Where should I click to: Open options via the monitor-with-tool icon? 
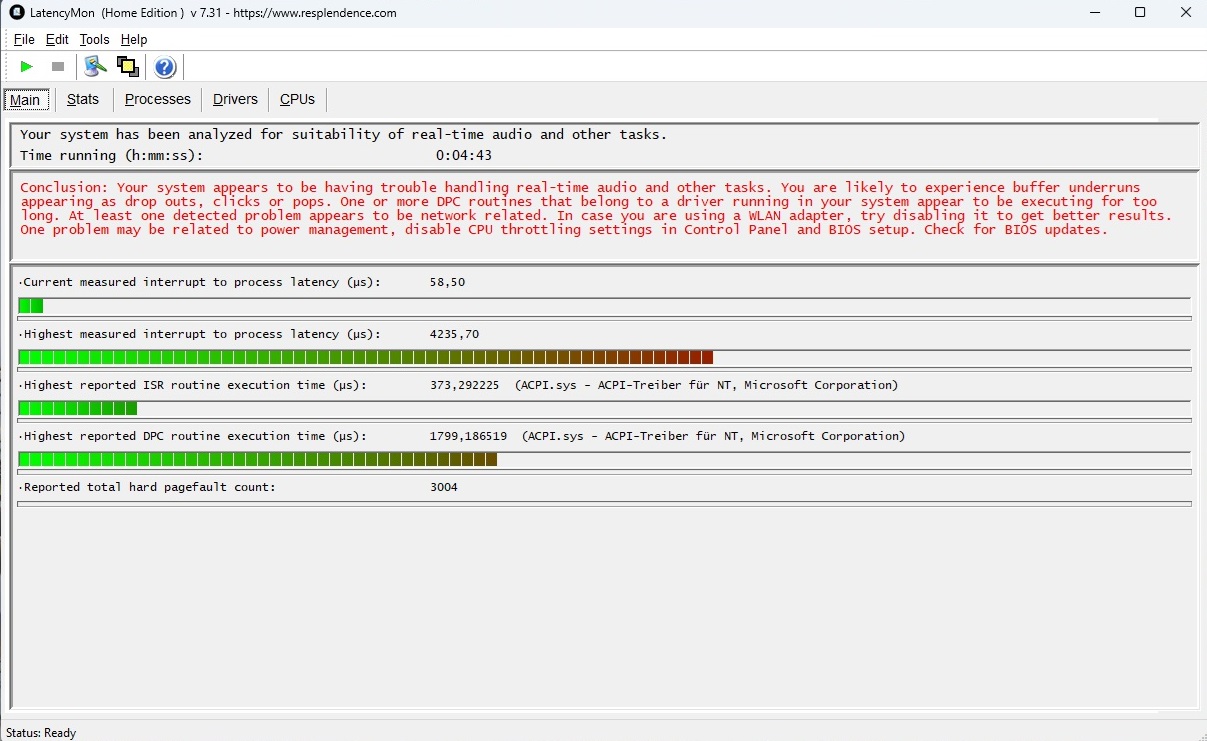point(95,67)
